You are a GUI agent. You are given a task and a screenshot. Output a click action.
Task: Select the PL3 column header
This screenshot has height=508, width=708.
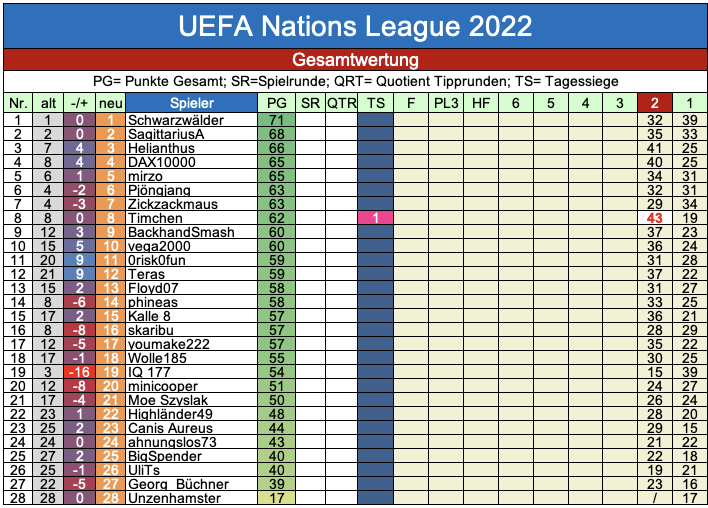pos(446,103)
